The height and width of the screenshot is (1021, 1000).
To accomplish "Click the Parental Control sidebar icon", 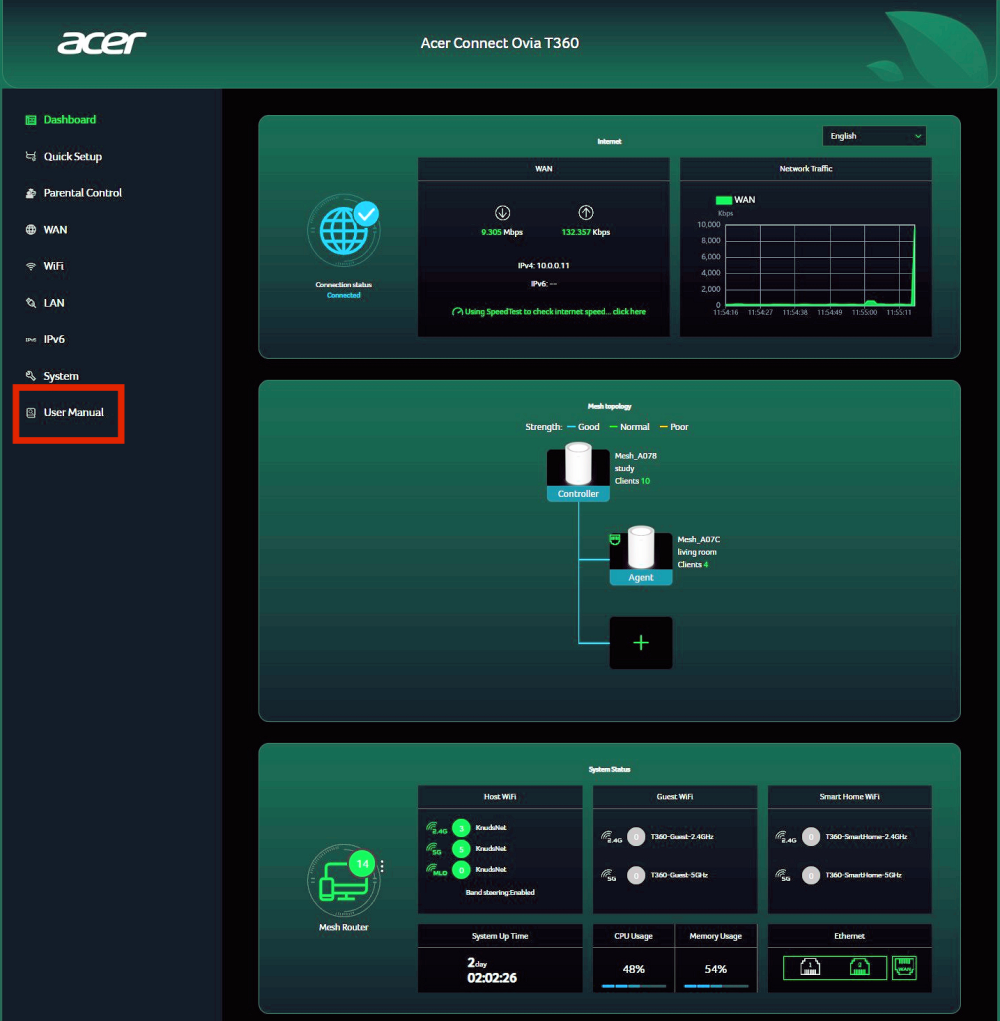I will [x=31, y=193].
